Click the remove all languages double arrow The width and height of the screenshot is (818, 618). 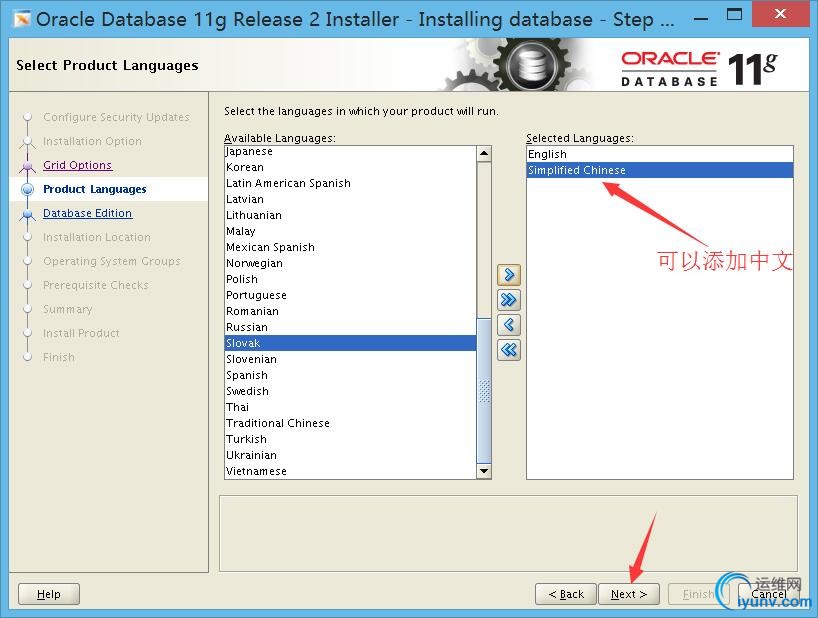(509, 349)
